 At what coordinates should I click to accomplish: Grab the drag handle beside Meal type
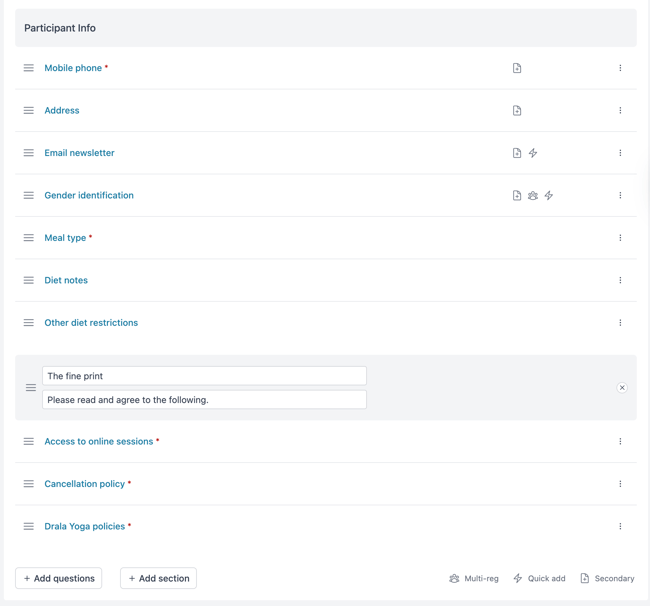(x=29, y=238)
